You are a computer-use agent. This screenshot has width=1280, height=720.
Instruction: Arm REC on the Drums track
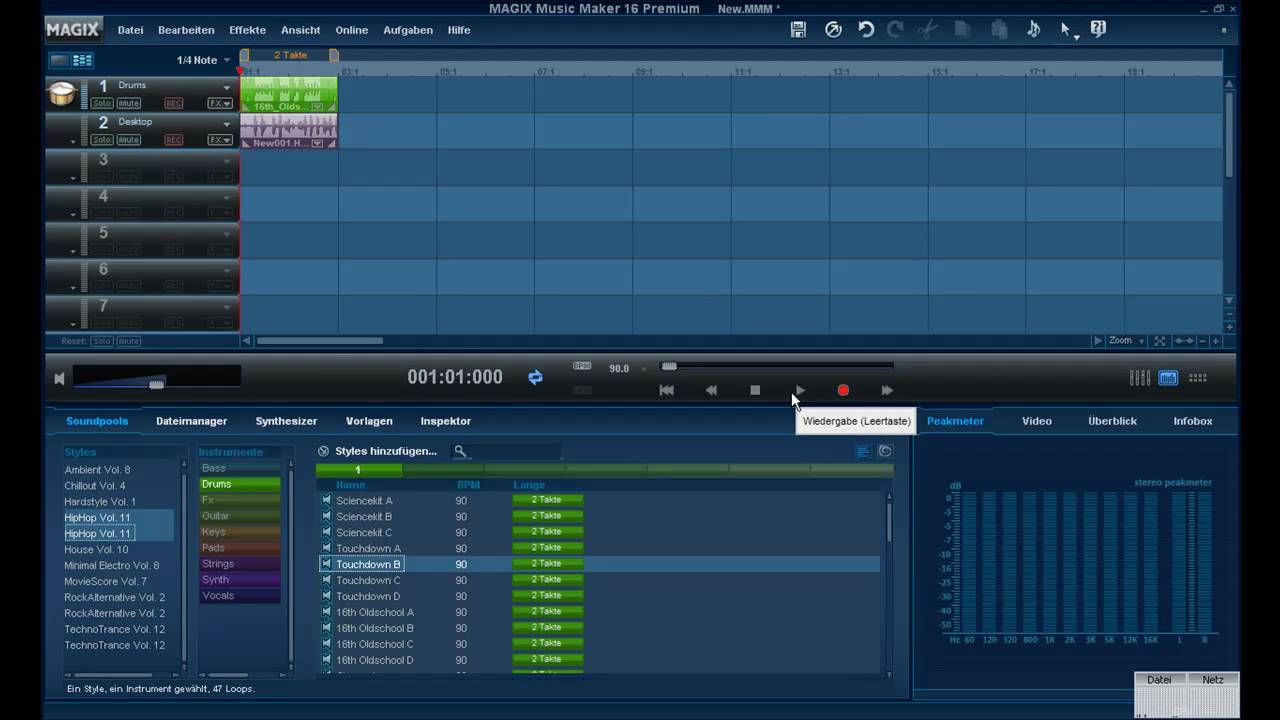(x=173, y=103)
